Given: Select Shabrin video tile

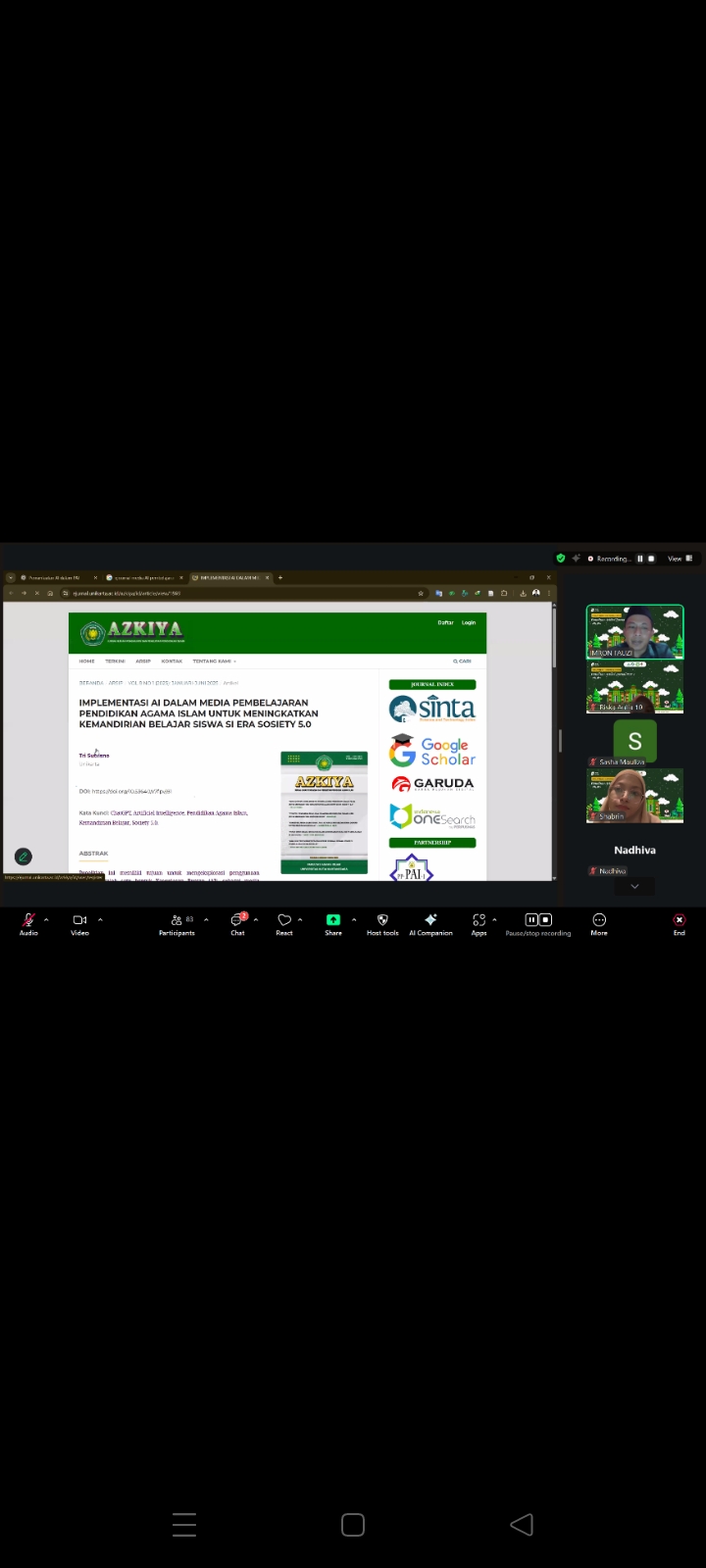Looking at the screenshot, I should [x=634, y=795].
